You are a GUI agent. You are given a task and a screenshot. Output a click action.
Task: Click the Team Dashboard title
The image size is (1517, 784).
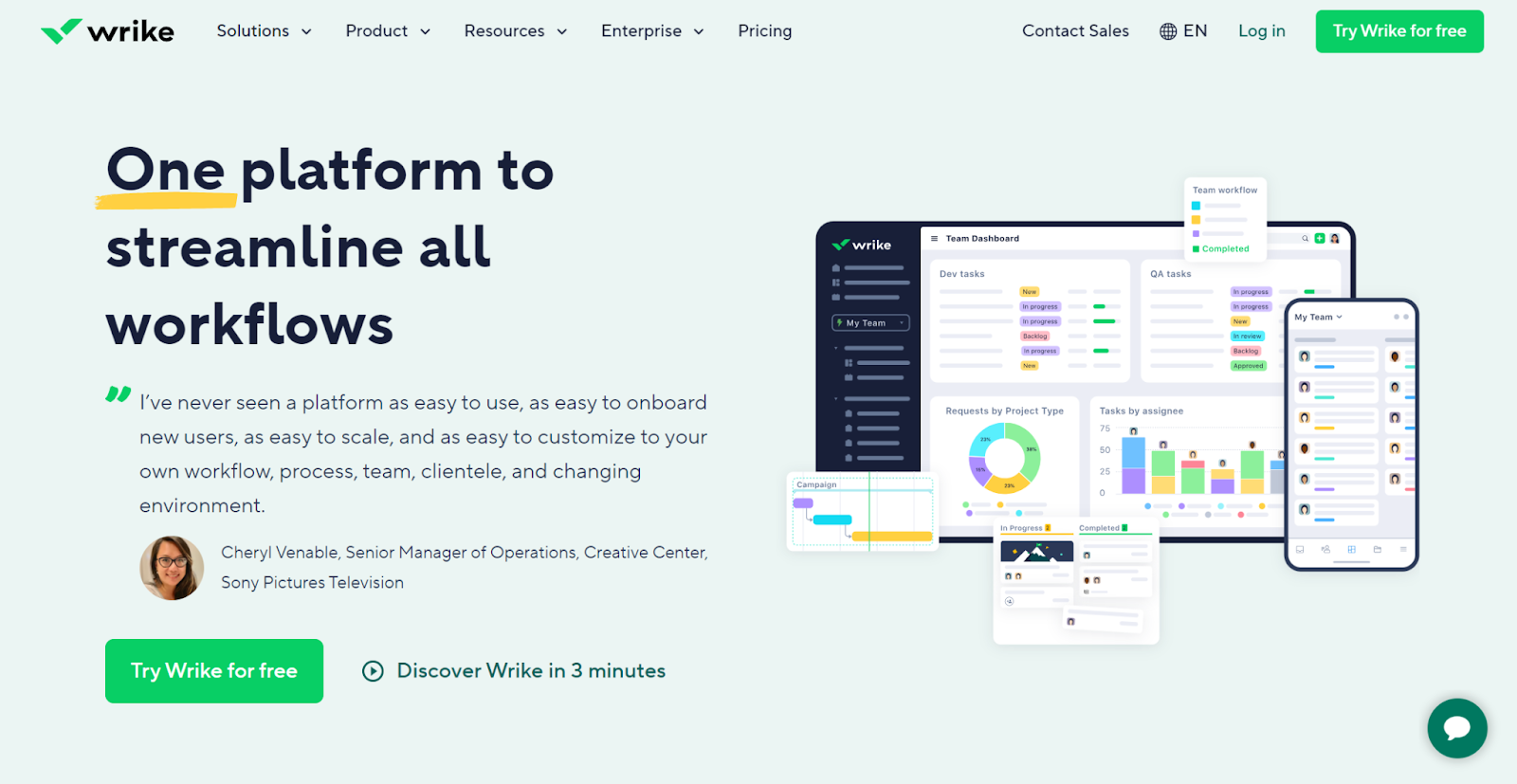[x=982, y=239]
